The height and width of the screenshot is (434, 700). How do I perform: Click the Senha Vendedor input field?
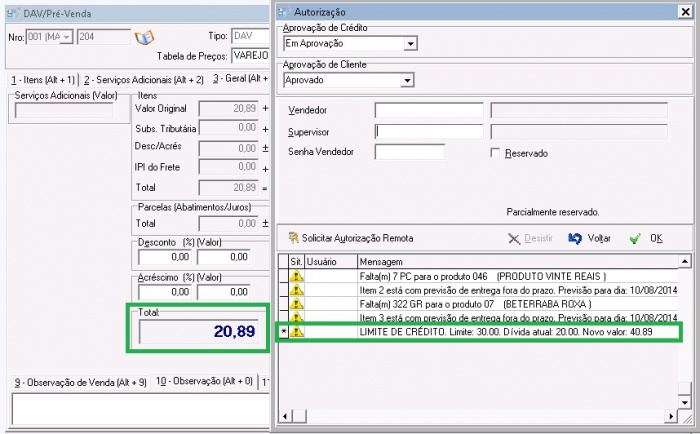coord(409,152)
